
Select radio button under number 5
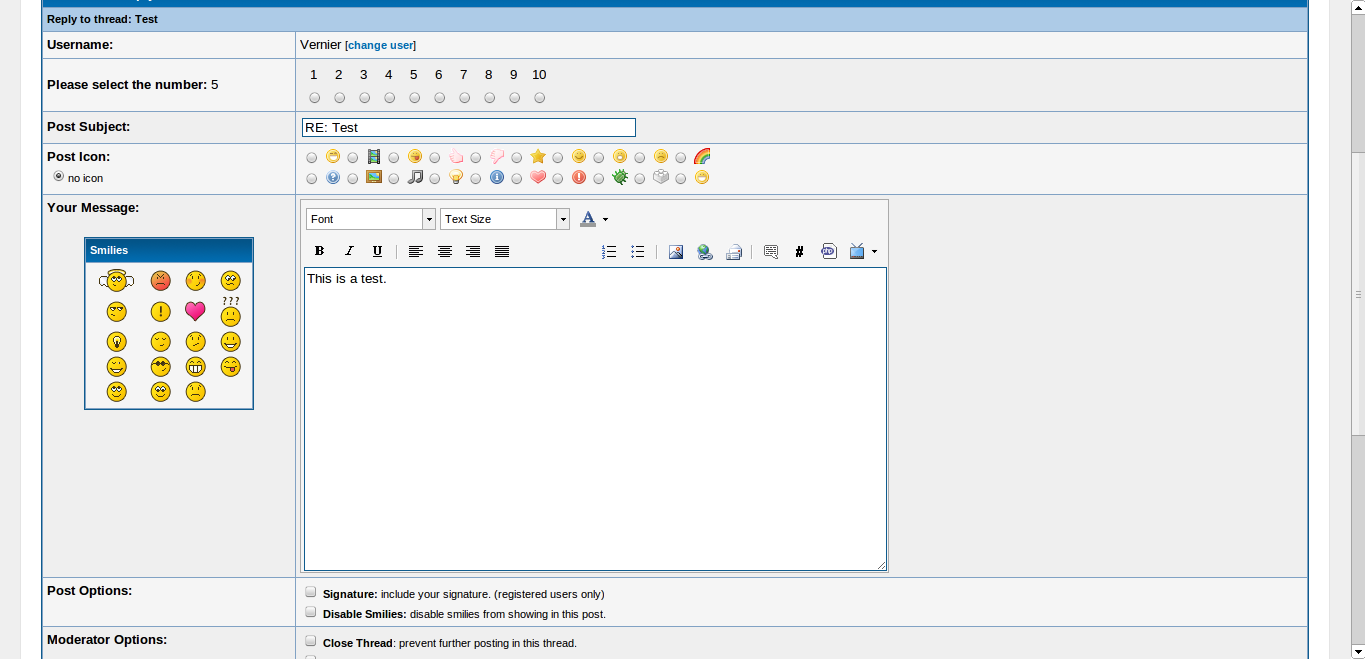coord(414,98)
